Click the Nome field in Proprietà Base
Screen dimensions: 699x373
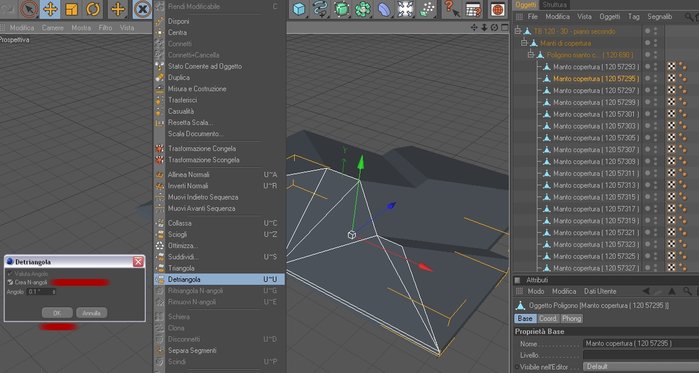pyautogui.click(x=641, y=344)
